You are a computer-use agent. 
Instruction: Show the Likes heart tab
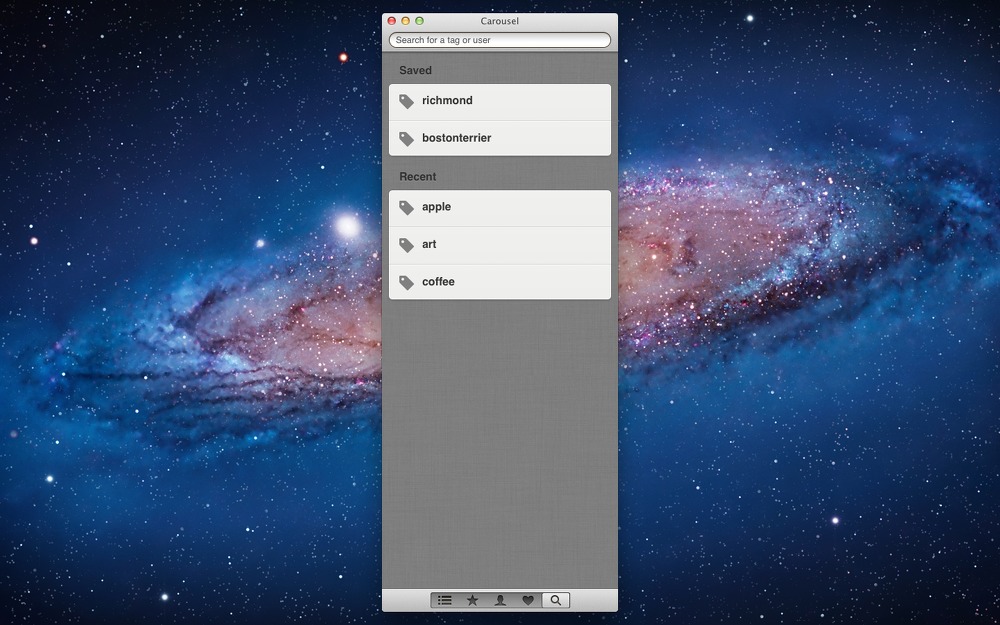coord(528,600)
